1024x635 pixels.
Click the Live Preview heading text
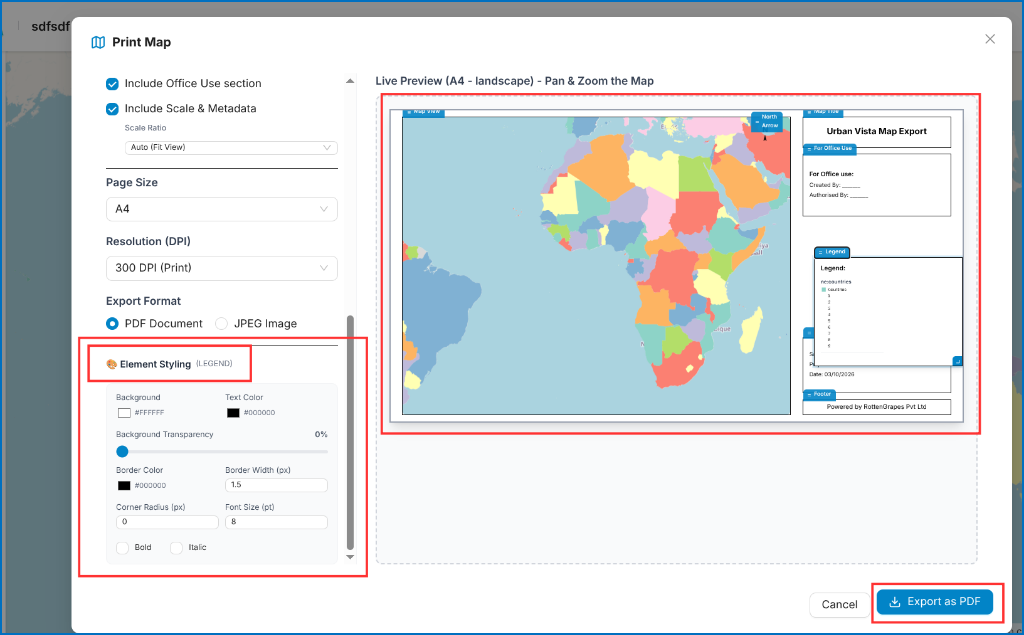[x=515, y=81]
